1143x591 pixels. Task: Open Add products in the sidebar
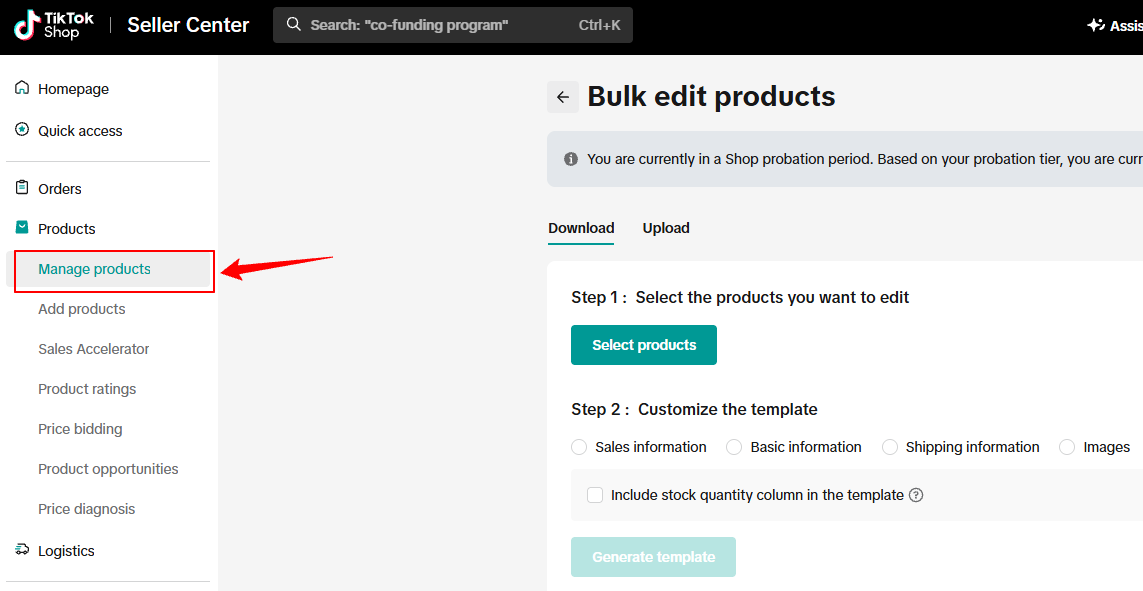pos(82,309)
